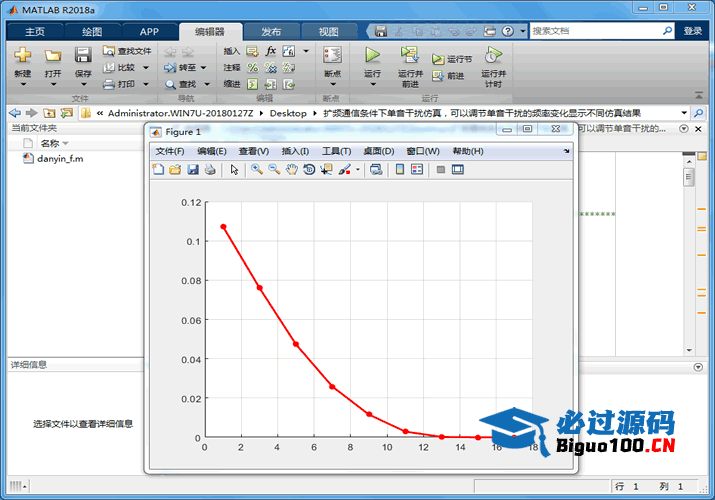This screenshot has height=500, width=715.
Task: Select the Brush data tool in Figure 1
Action: tap(345, 170)
